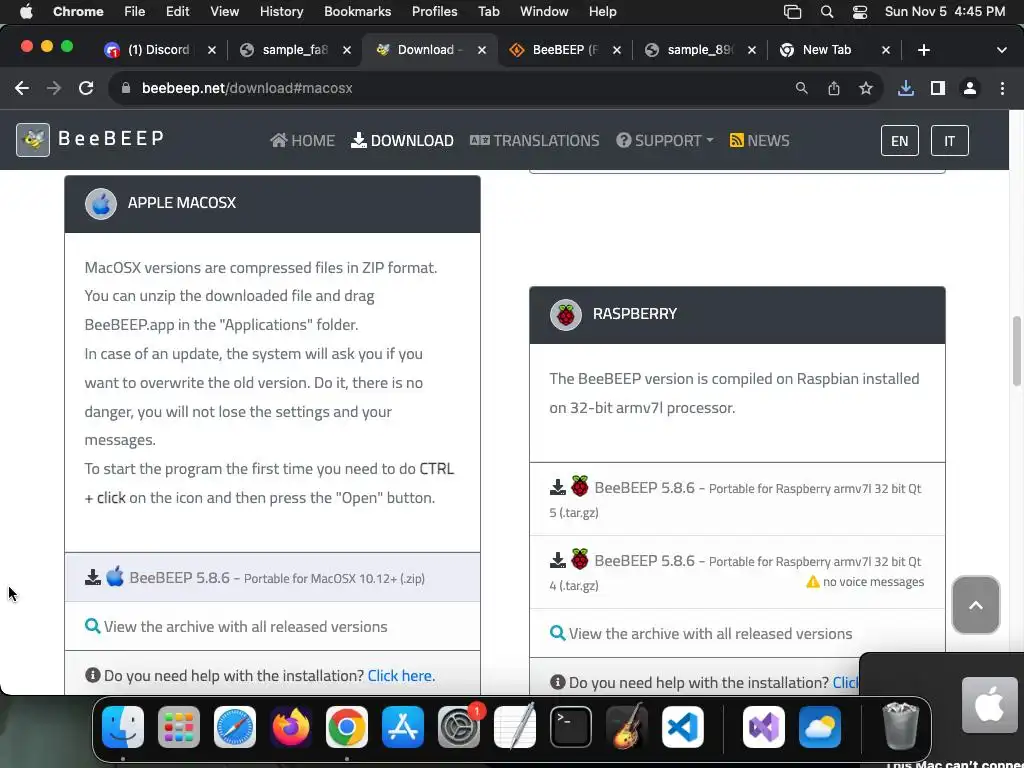This screenshot has height=768, width=1024.
Task: Launch GarageBand from the Dock
Action: click(627, 727)
